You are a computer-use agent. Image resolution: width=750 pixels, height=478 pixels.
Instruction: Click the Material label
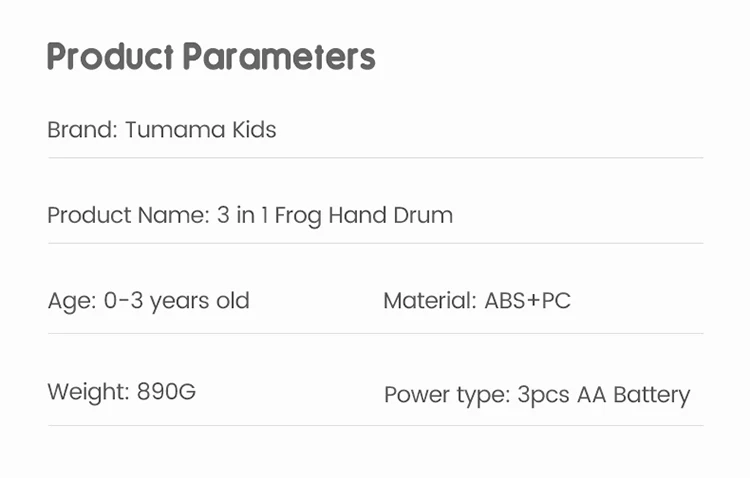click(430, 301)
